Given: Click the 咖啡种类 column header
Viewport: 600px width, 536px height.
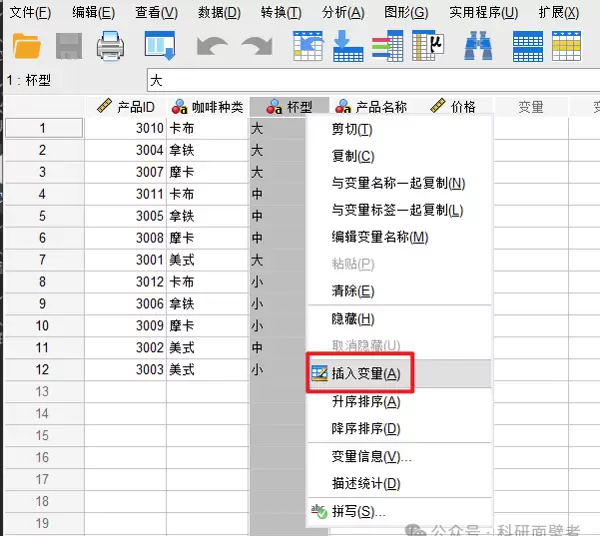Looking at the screenshot, I should (x=208, y=106).
